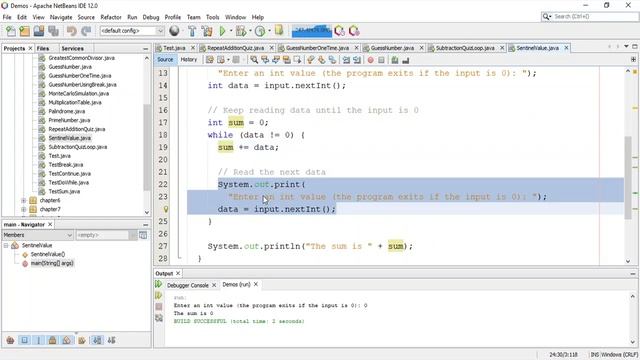Switch editor to History view
The height and width of the screenshot is (360, 640).
click(189, 60)
